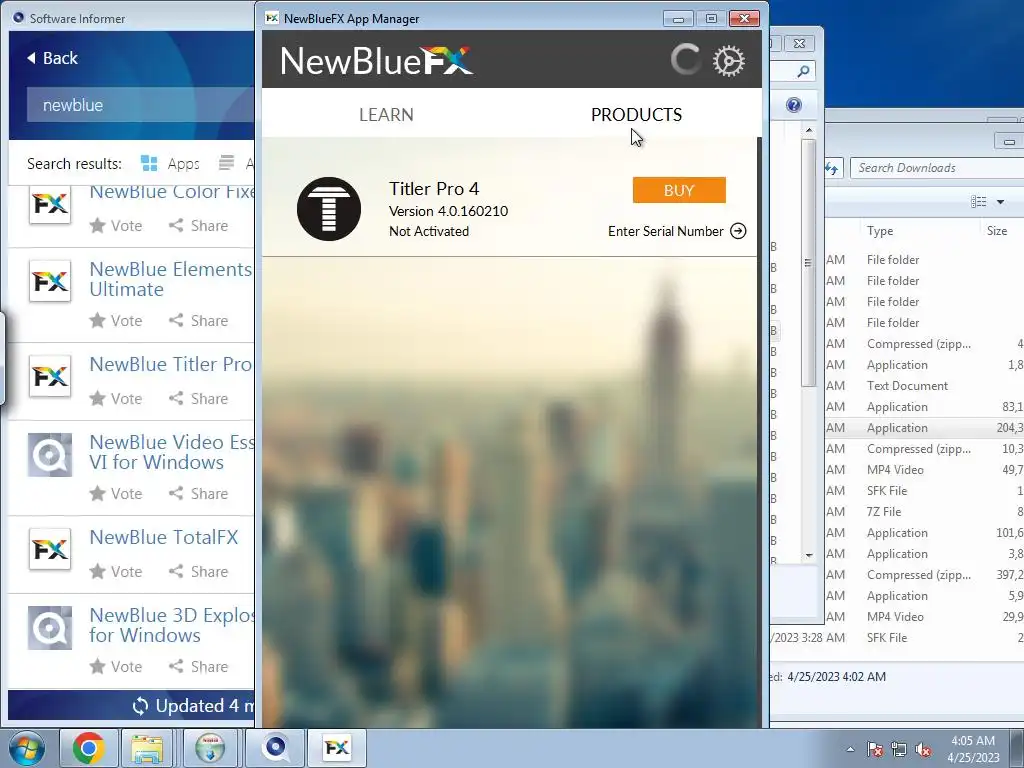Screen dimensions: 1024x768
Task: Select the 7Z File row in Explorer
Action: click(x=924, y=512)
